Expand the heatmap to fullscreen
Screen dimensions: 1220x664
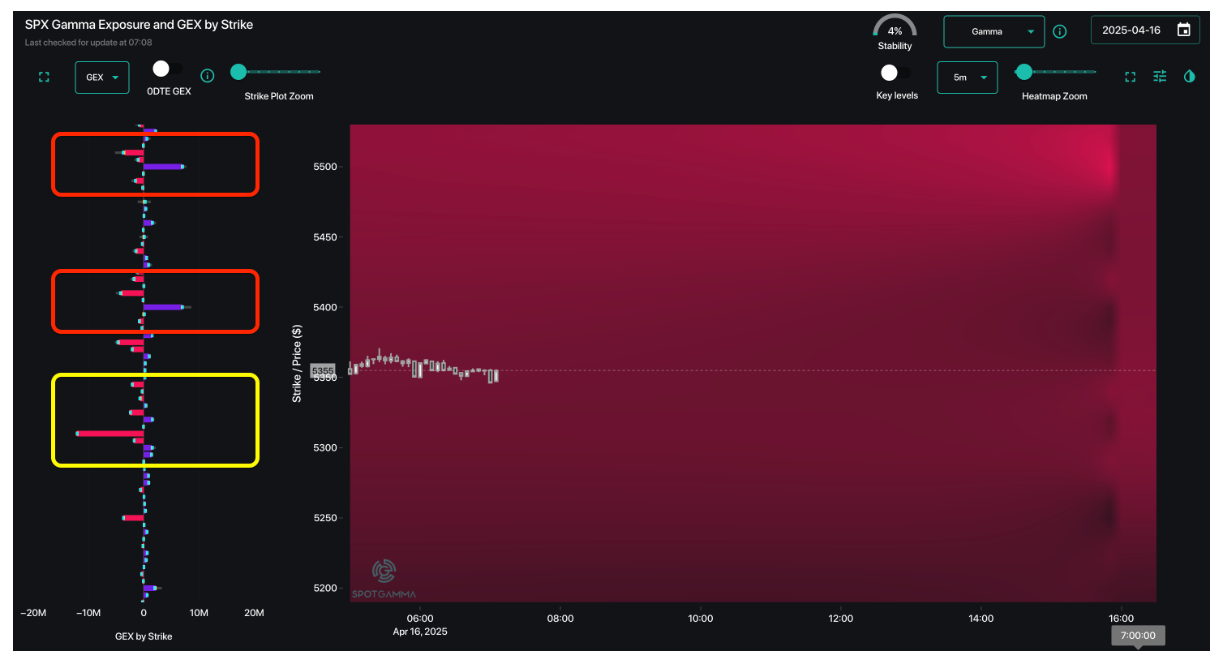pyautogui.click(x=1130, y=77)
